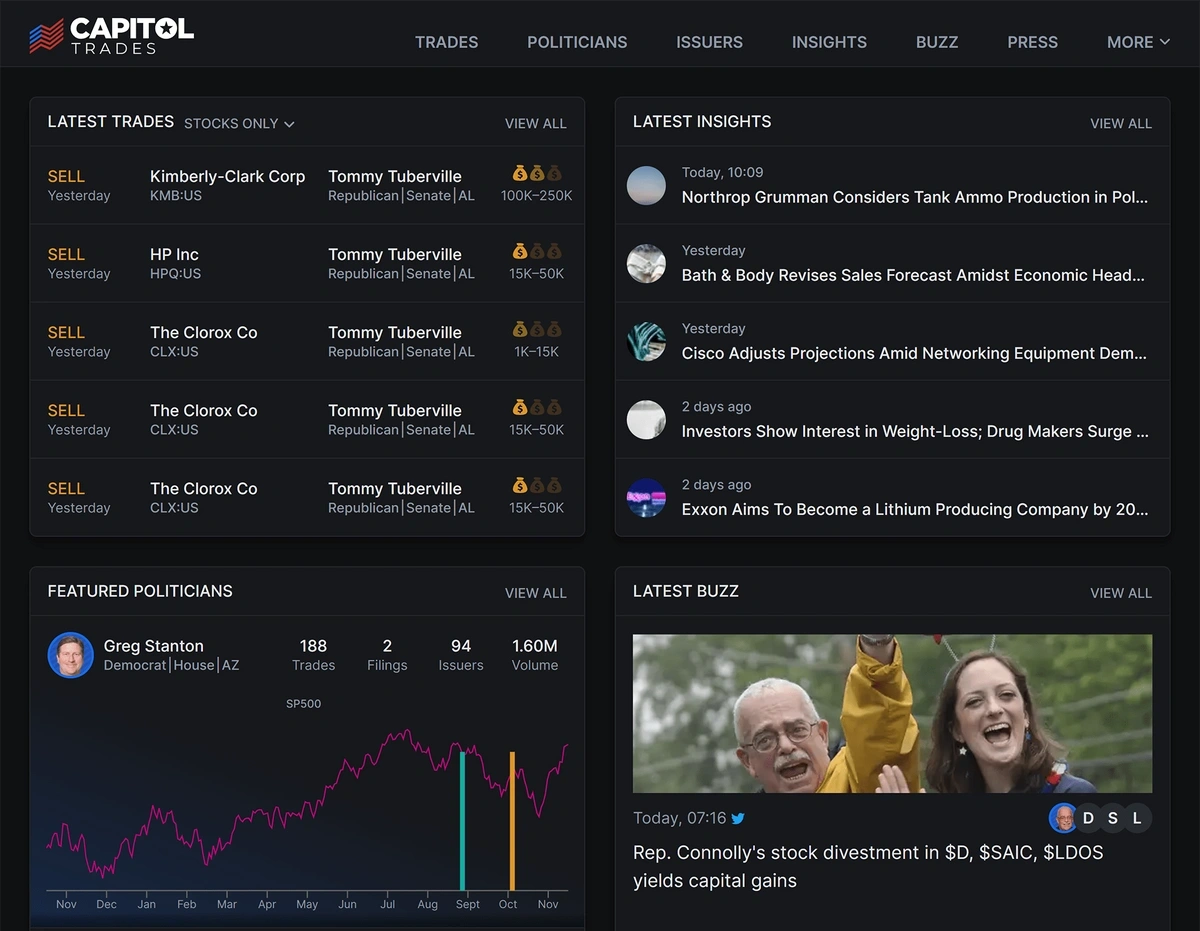Viewport: 1200px width, 931px height.
Task: Click money bag icons for 100K–250K trade
Action: (537, 173)
